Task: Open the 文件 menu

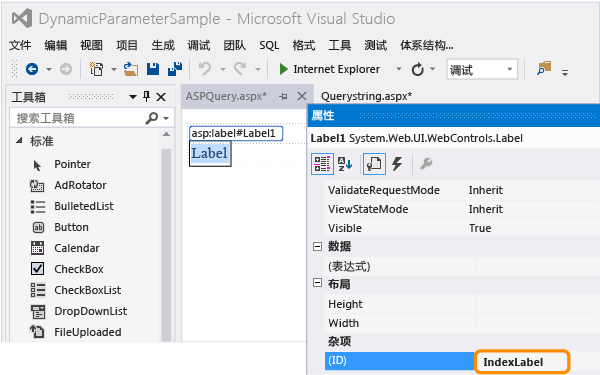Action: pos(20,46)
